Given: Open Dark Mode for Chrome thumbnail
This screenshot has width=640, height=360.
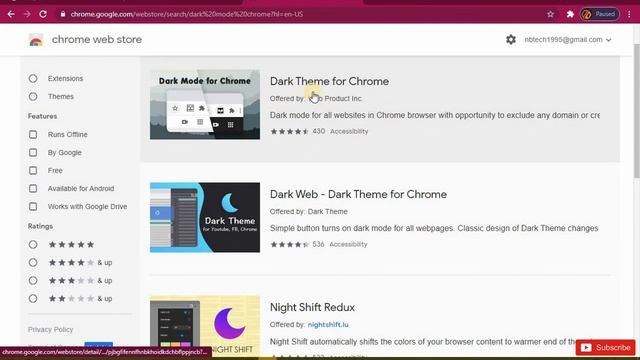Looking at the screenshot, I should [x=205, y=104].
